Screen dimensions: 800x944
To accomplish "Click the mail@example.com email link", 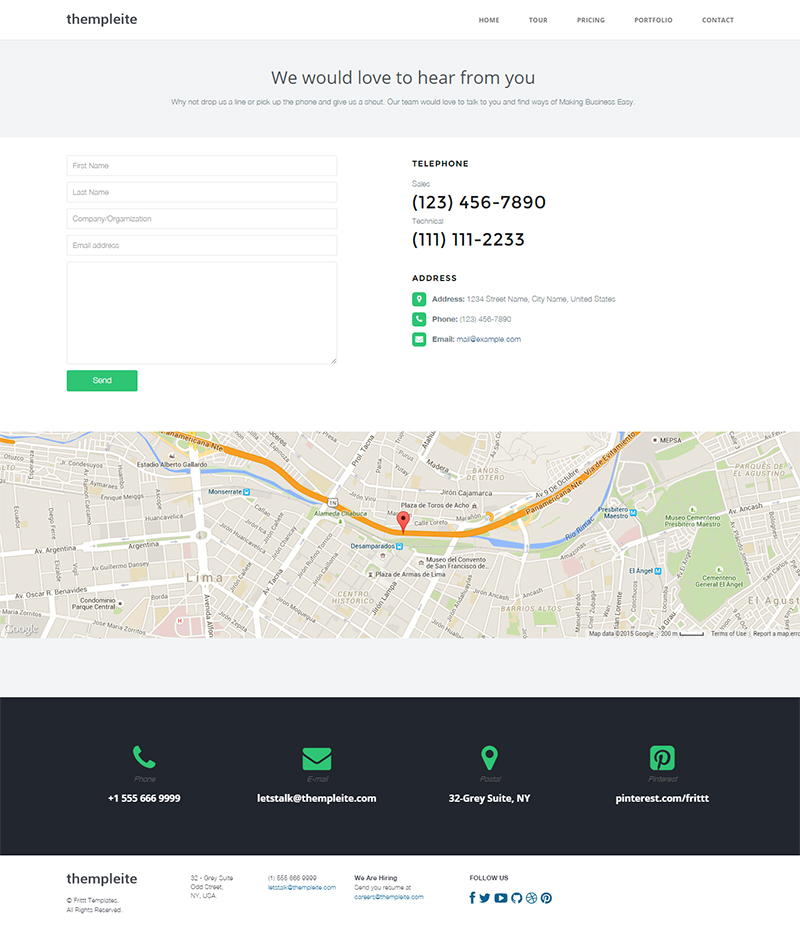I will click(488, 339).
